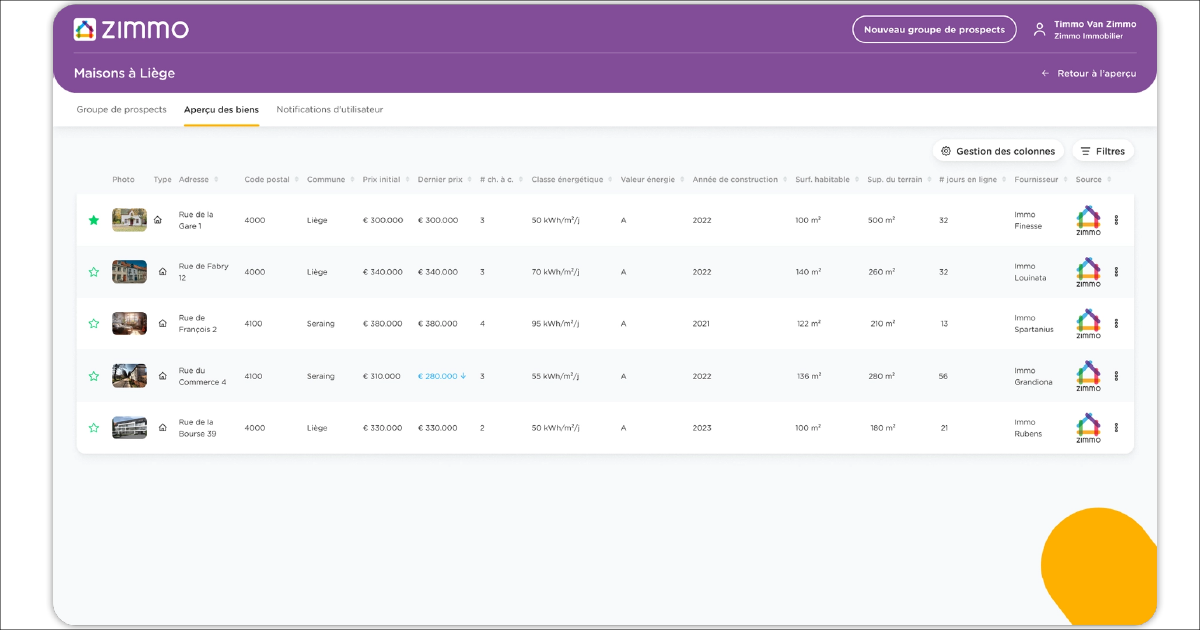Open the photo thumbnail for Rue du Commerce 4
This screenshot has width=1200, height=630.
point(129,376)
